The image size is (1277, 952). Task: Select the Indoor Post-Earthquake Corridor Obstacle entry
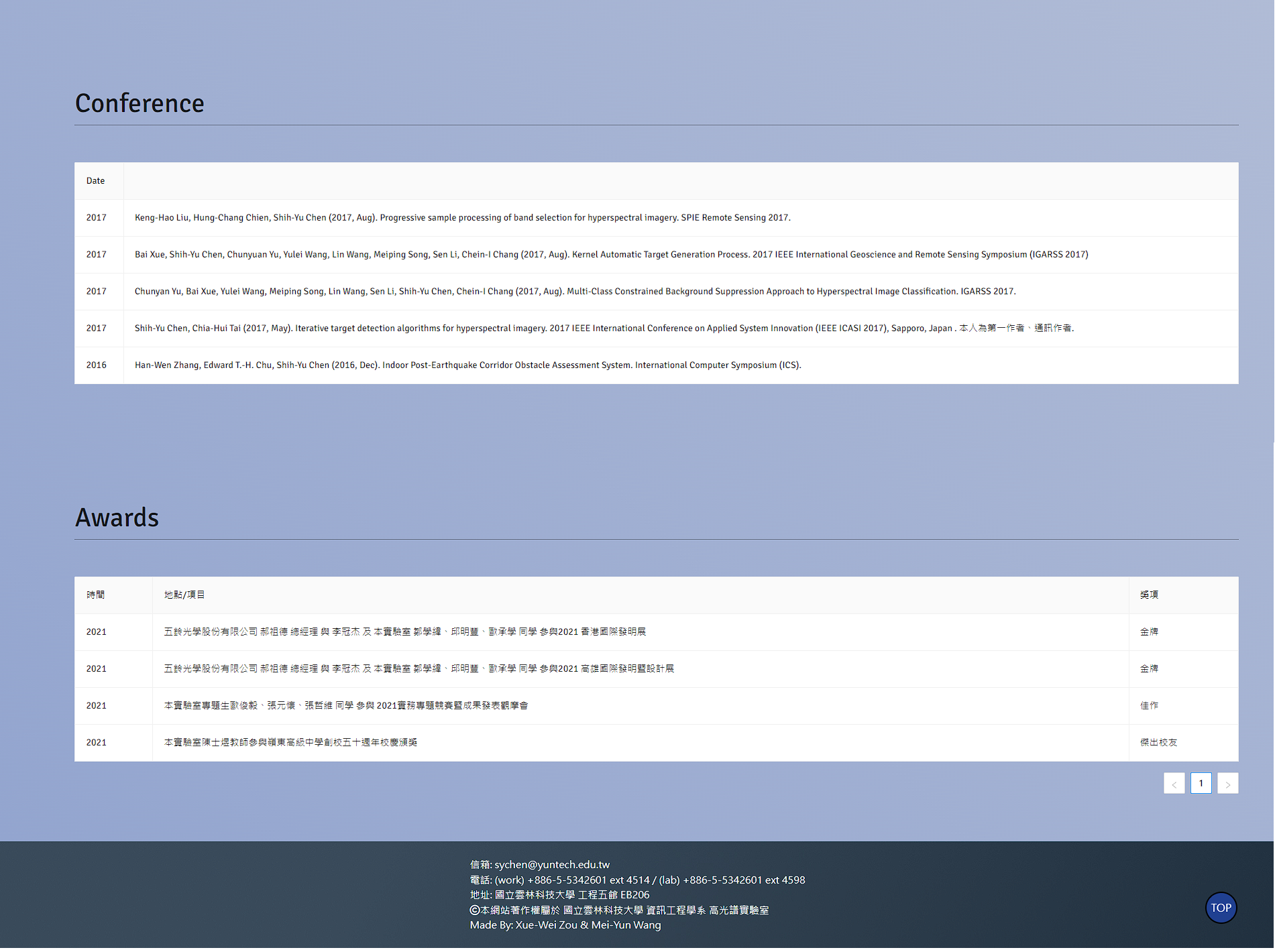point(467,365)
